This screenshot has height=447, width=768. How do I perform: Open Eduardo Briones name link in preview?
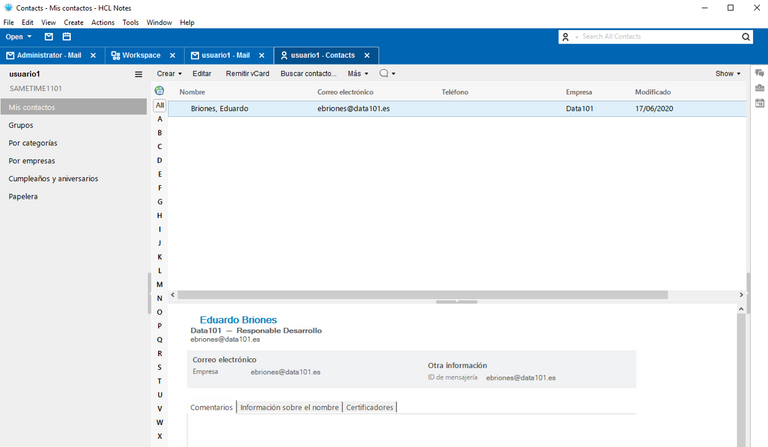pyautogui.click(x=238, y=320)
